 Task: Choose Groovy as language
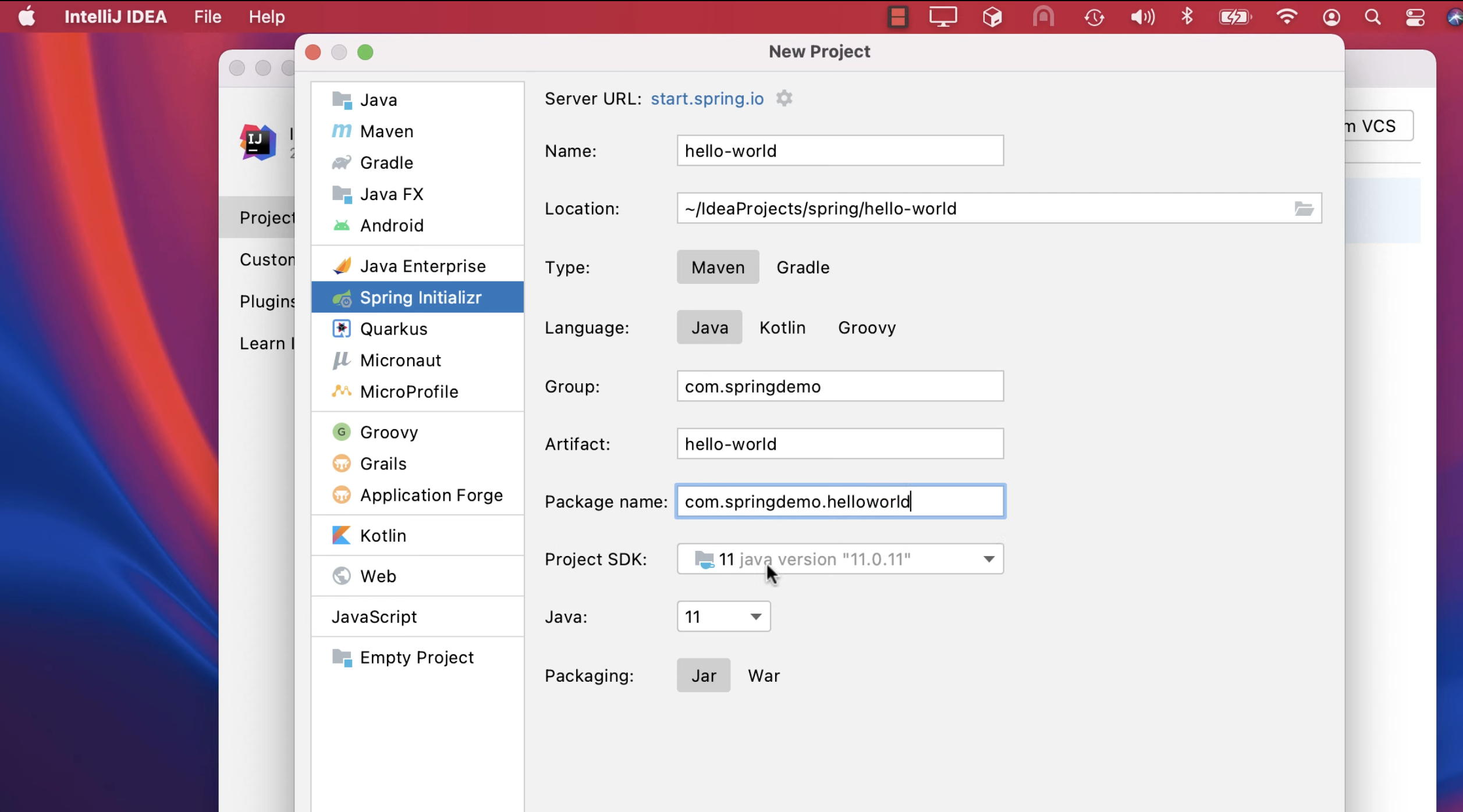pos(867,327)
